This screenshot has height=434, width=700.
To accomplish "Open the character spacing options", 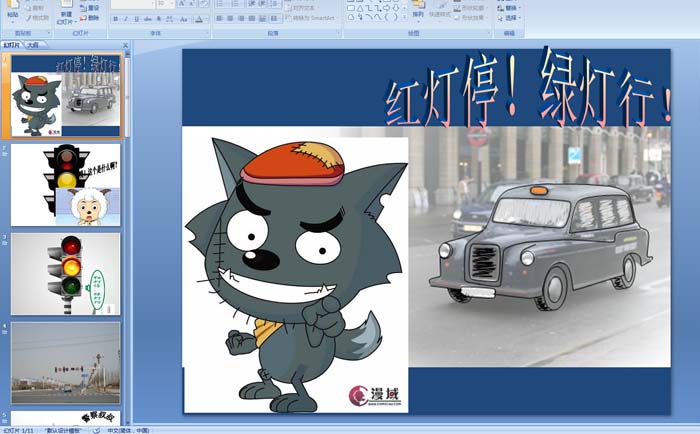I will tap(170, 19).
